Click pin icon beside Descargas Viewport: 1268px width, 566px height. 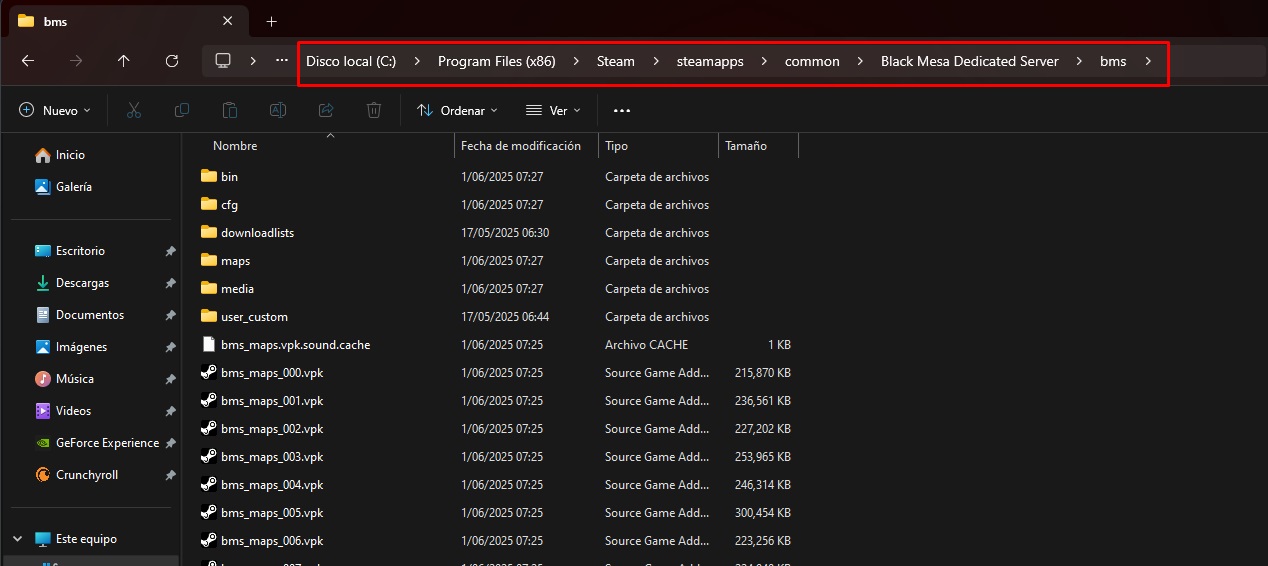pos(170,283)
